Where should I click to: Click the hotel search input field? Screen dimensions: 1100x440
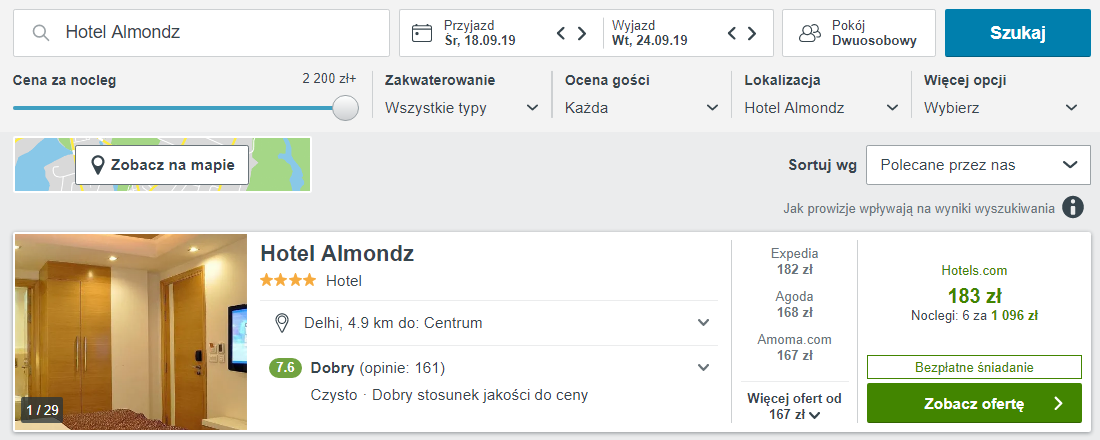220,33
